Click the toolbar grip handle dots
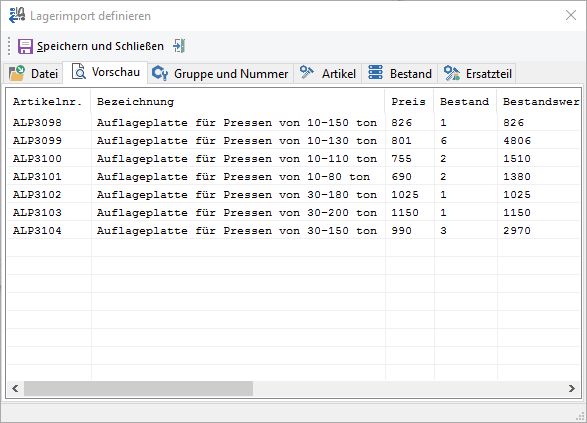 point(9,46)
